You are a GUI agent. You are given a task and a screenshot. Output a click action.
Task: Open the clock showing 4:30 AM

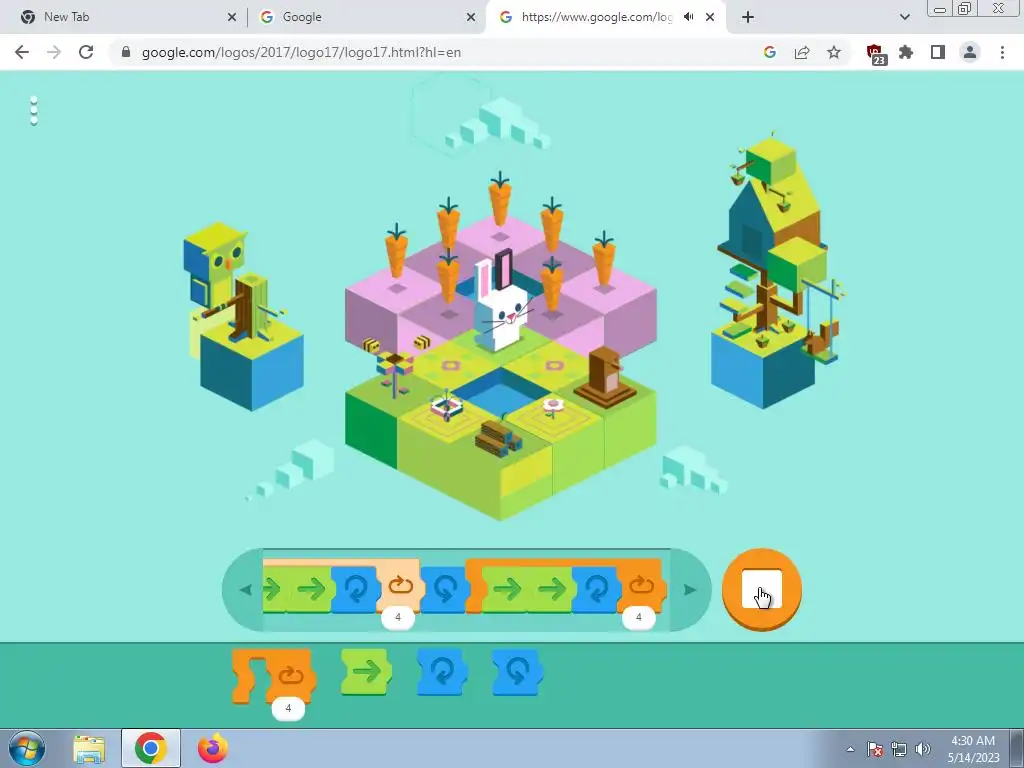point(973,749)
